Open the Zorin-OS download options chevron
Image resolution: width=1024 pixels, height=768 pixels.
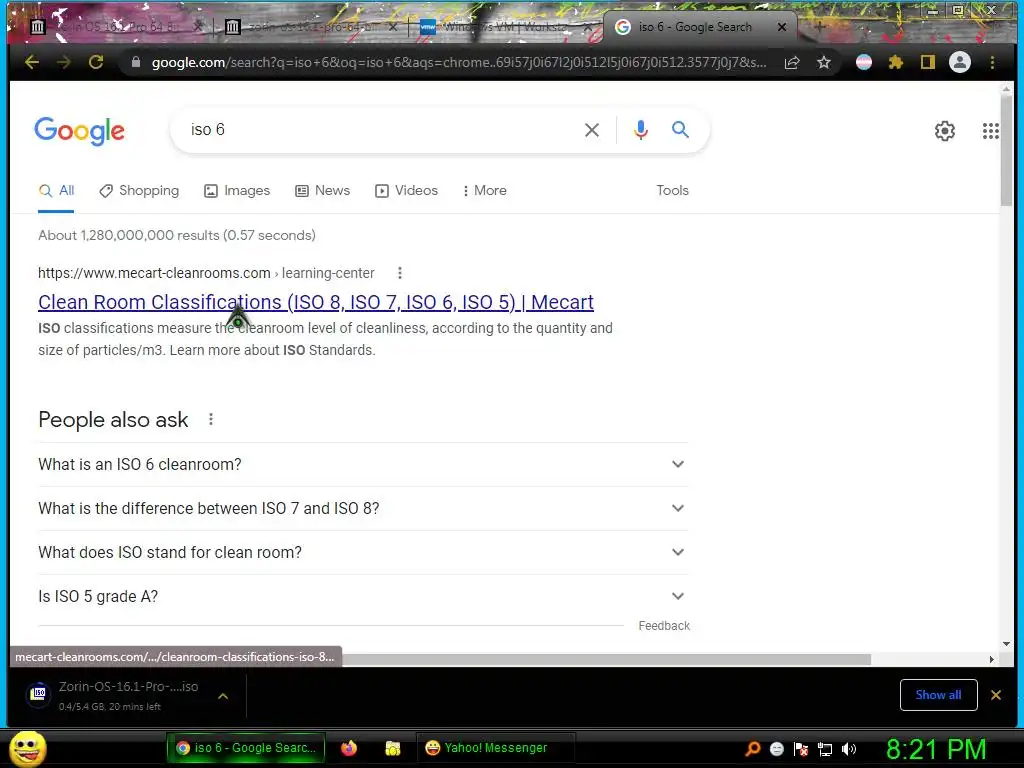pyautogui.click(x=223, y=696)
